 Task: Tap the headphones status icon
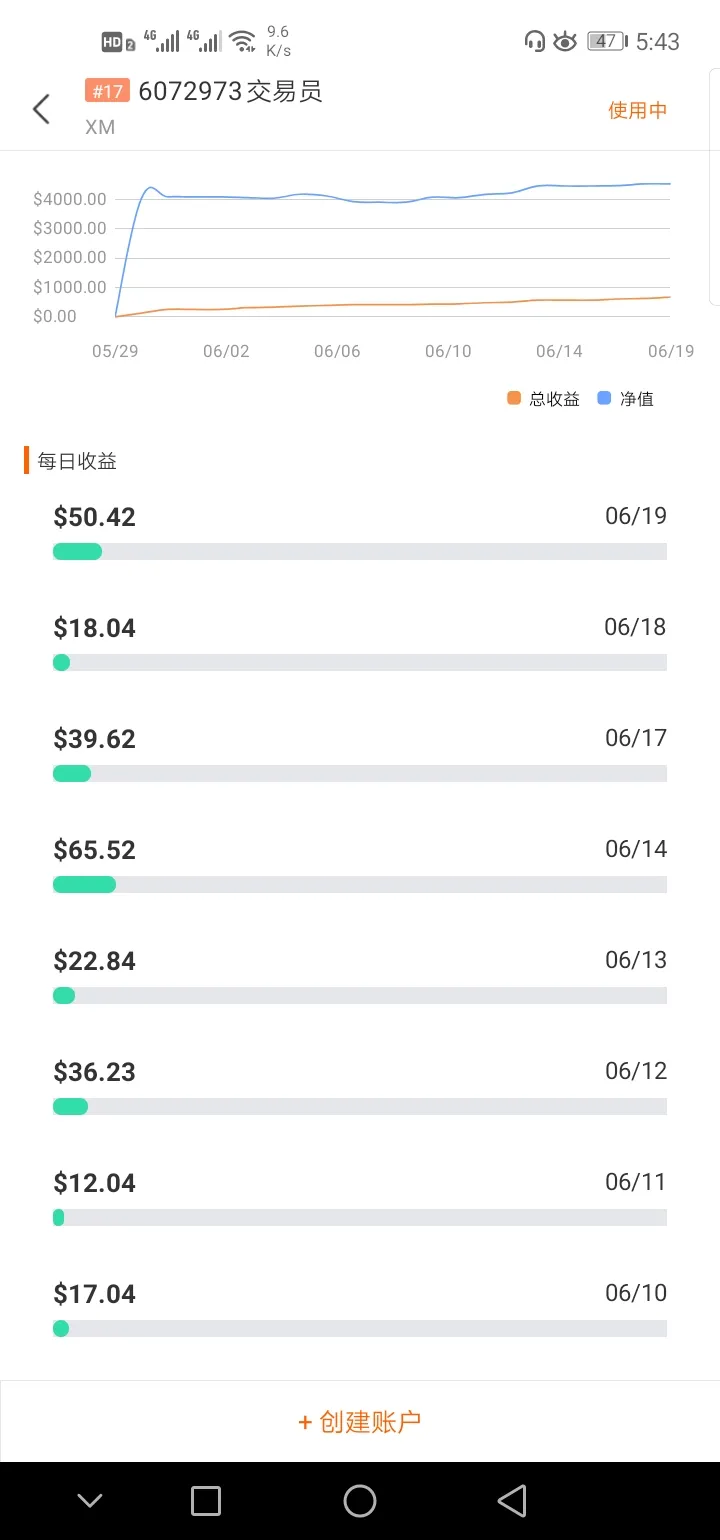click(535, 41)
